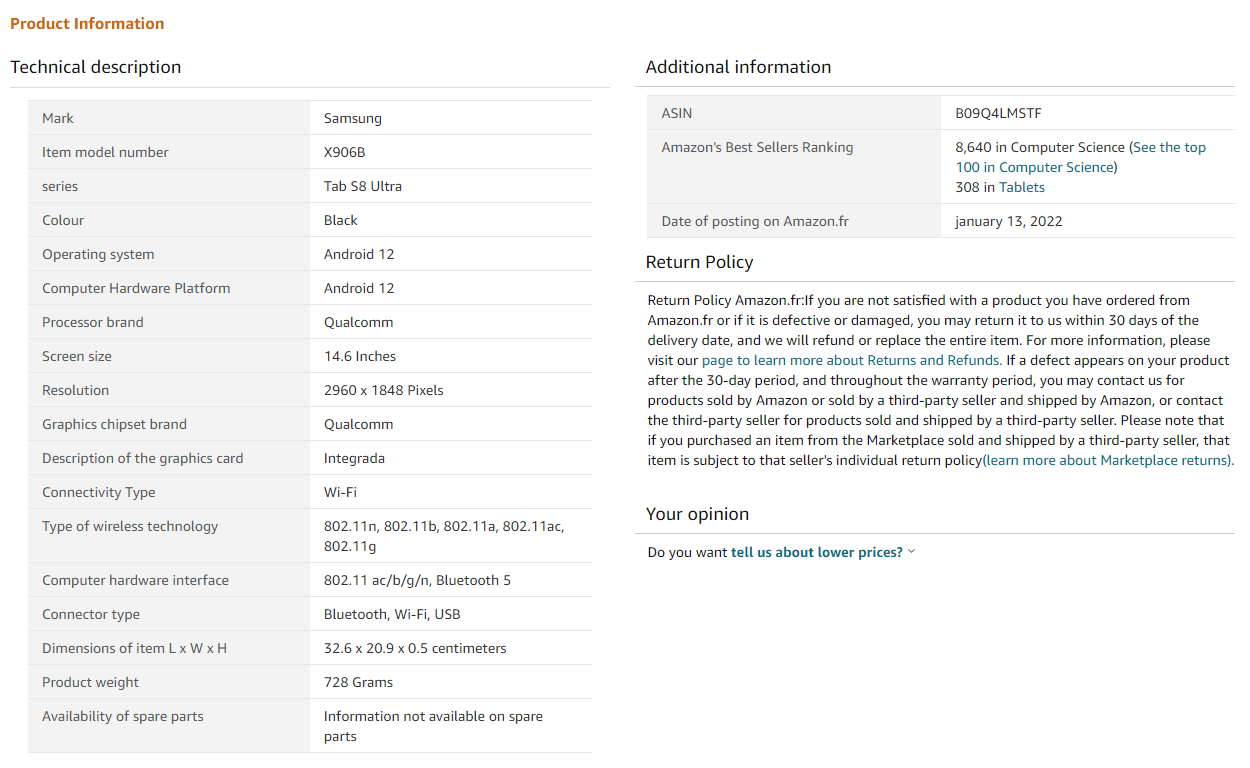Screen dimensions: 1250x768
Task: Select the 'Amazon's Best Sellers Ranking' label
Action: tap(757, 147)
